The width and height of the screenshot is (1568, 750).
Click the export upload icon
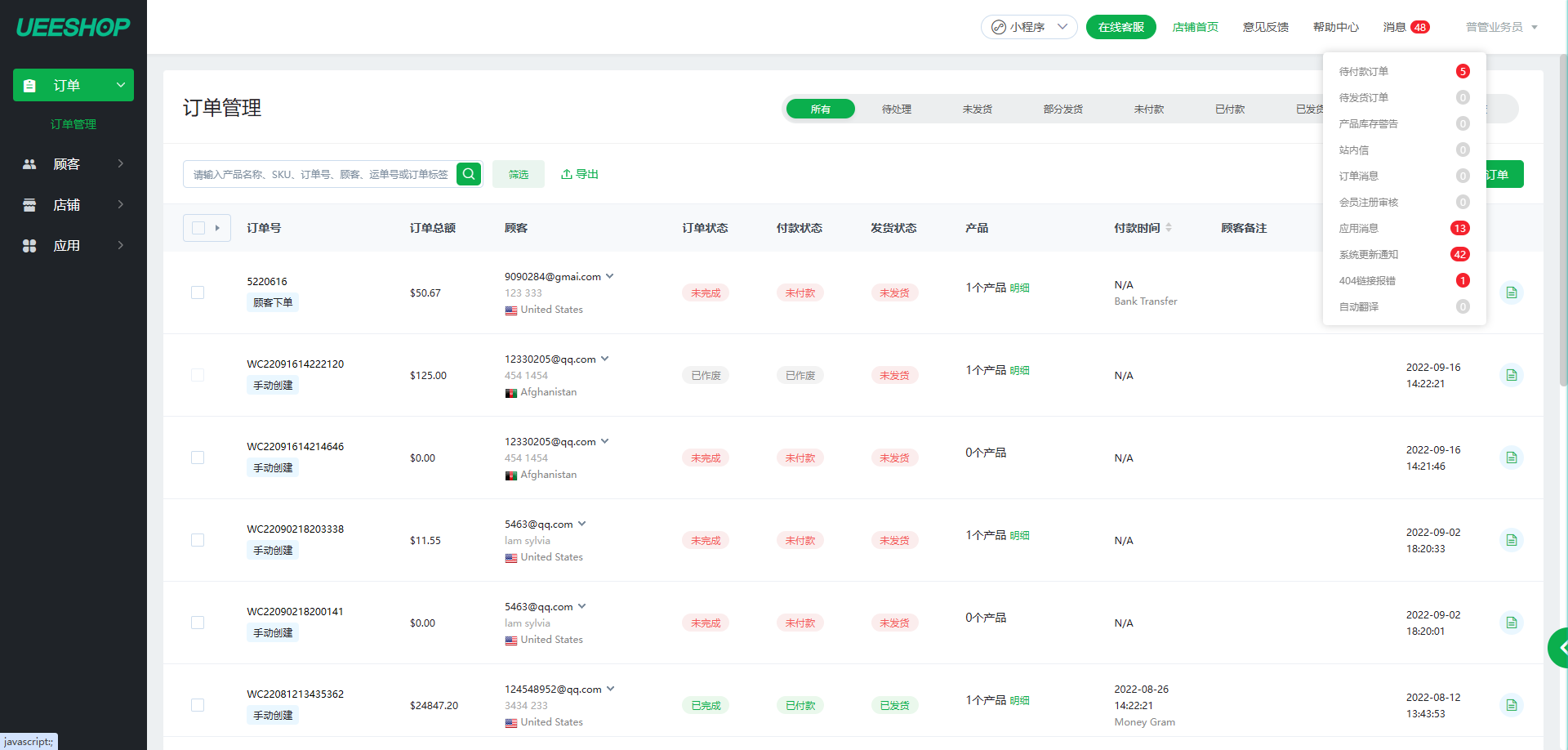[566, 174]
